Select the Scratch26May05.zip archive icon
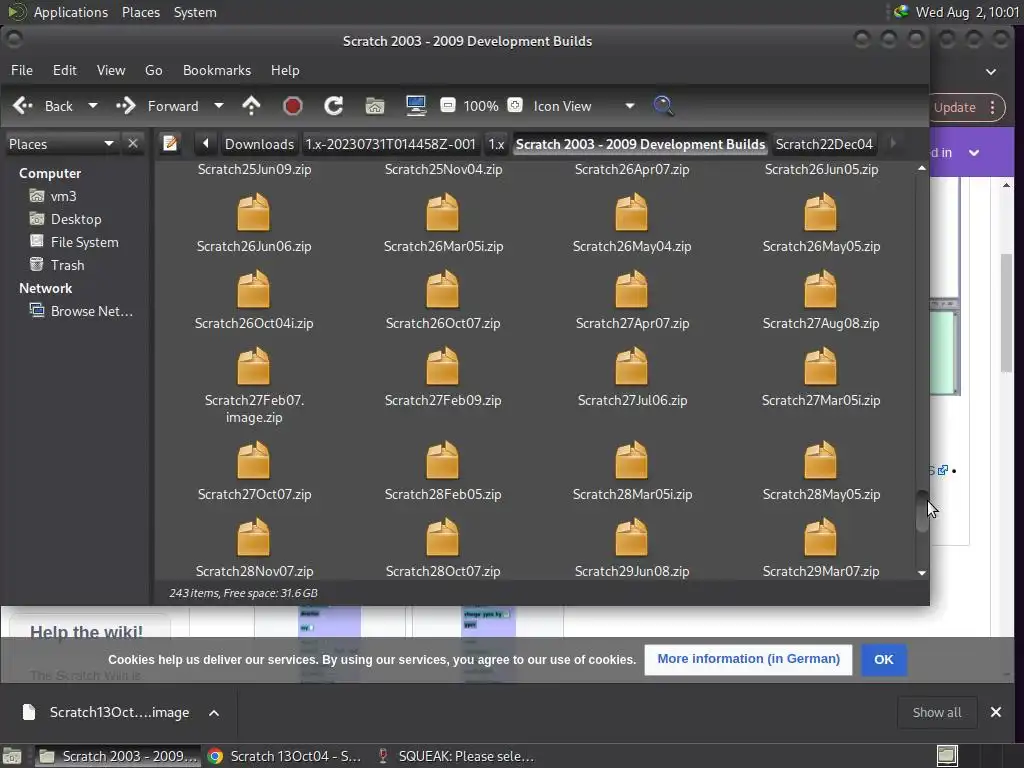The image size is (1024, 768). (820, 213)
